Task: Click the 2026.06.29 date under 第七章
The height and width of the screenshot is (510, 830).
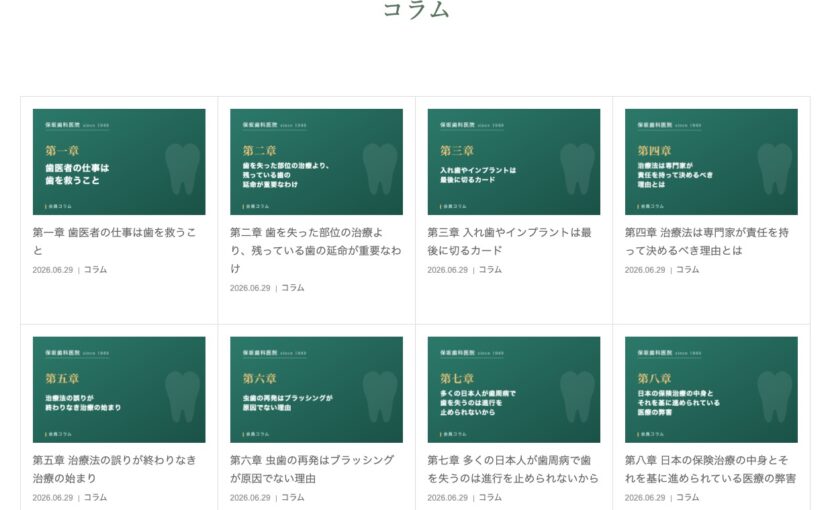Action: point(448,498)
